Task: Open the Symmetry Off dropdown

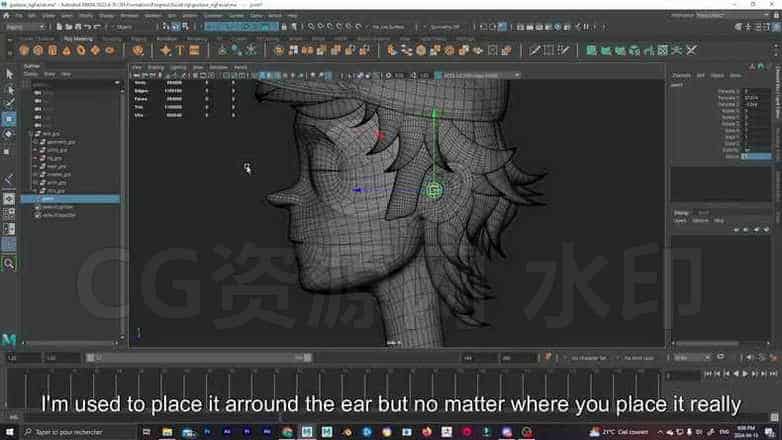Action: 444,27
